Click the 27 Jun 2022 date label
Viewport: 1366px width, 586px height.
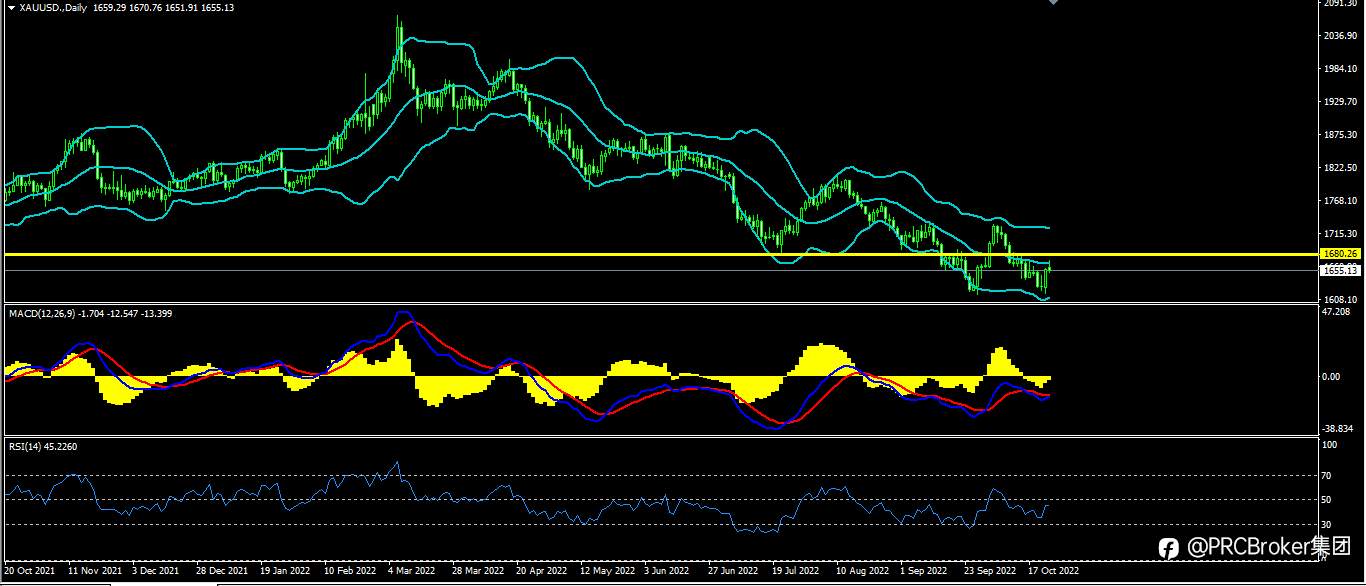733,571
